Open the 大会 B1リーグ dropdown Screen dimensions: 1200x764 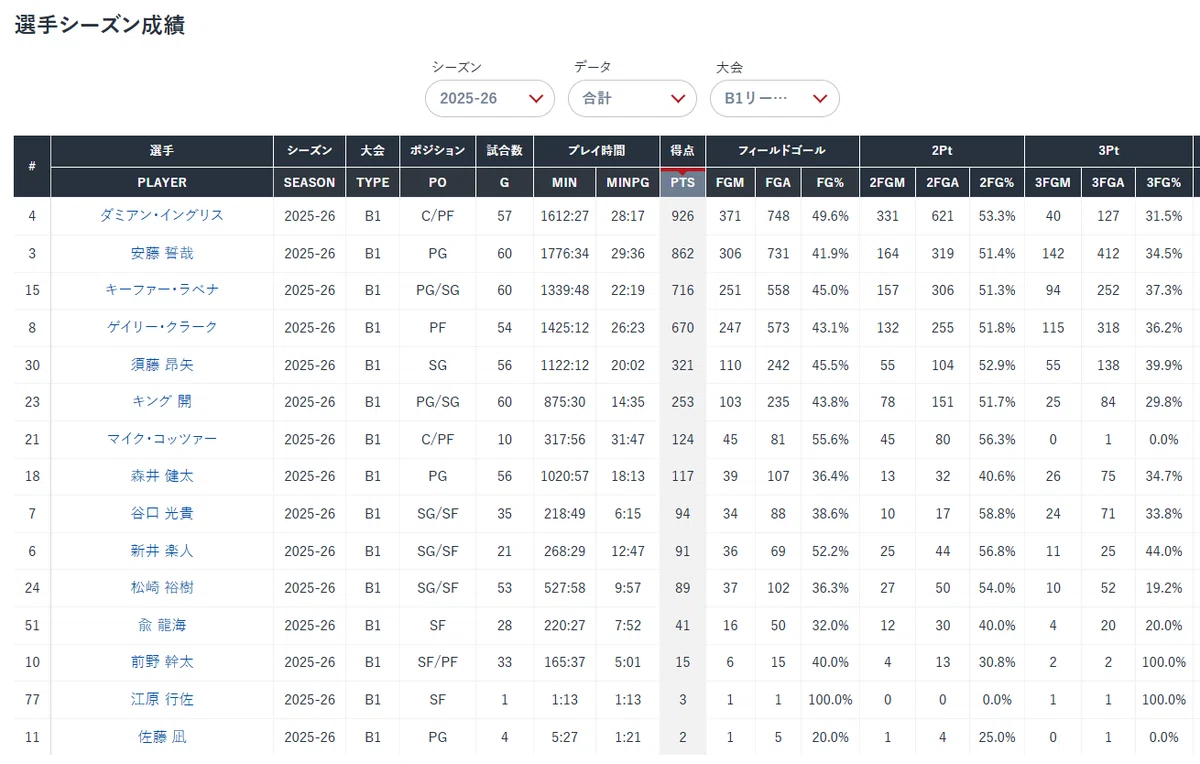[x=775, y=98]
